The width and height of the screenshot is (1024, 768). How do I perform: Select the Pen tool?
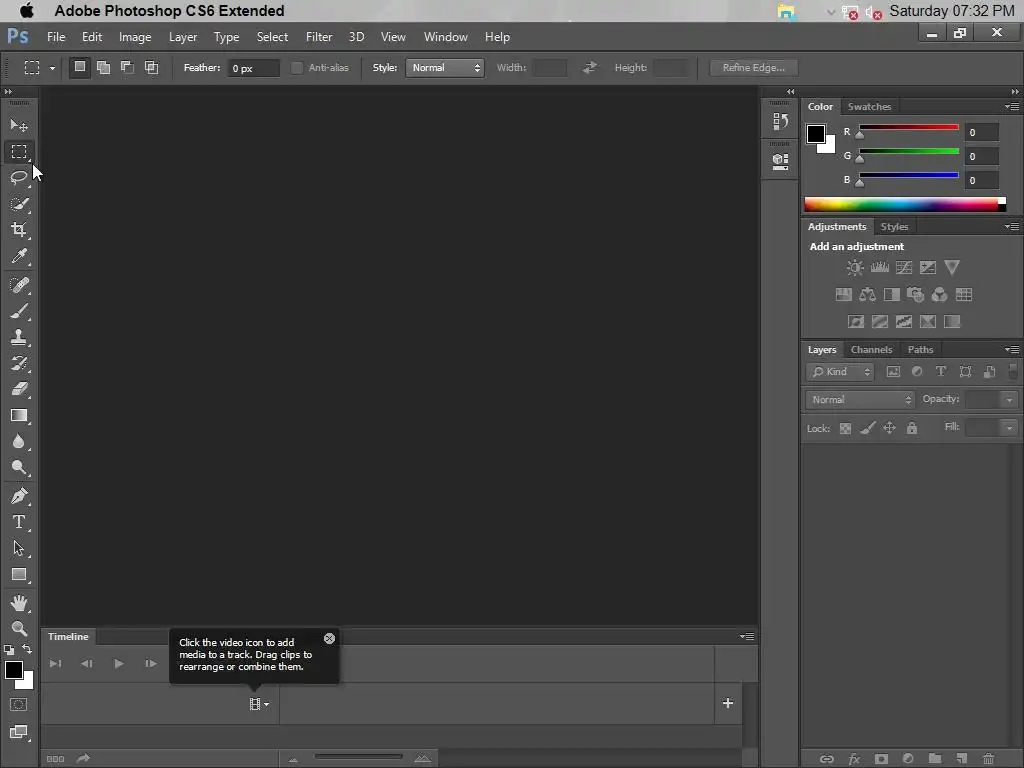coord(19,496)
